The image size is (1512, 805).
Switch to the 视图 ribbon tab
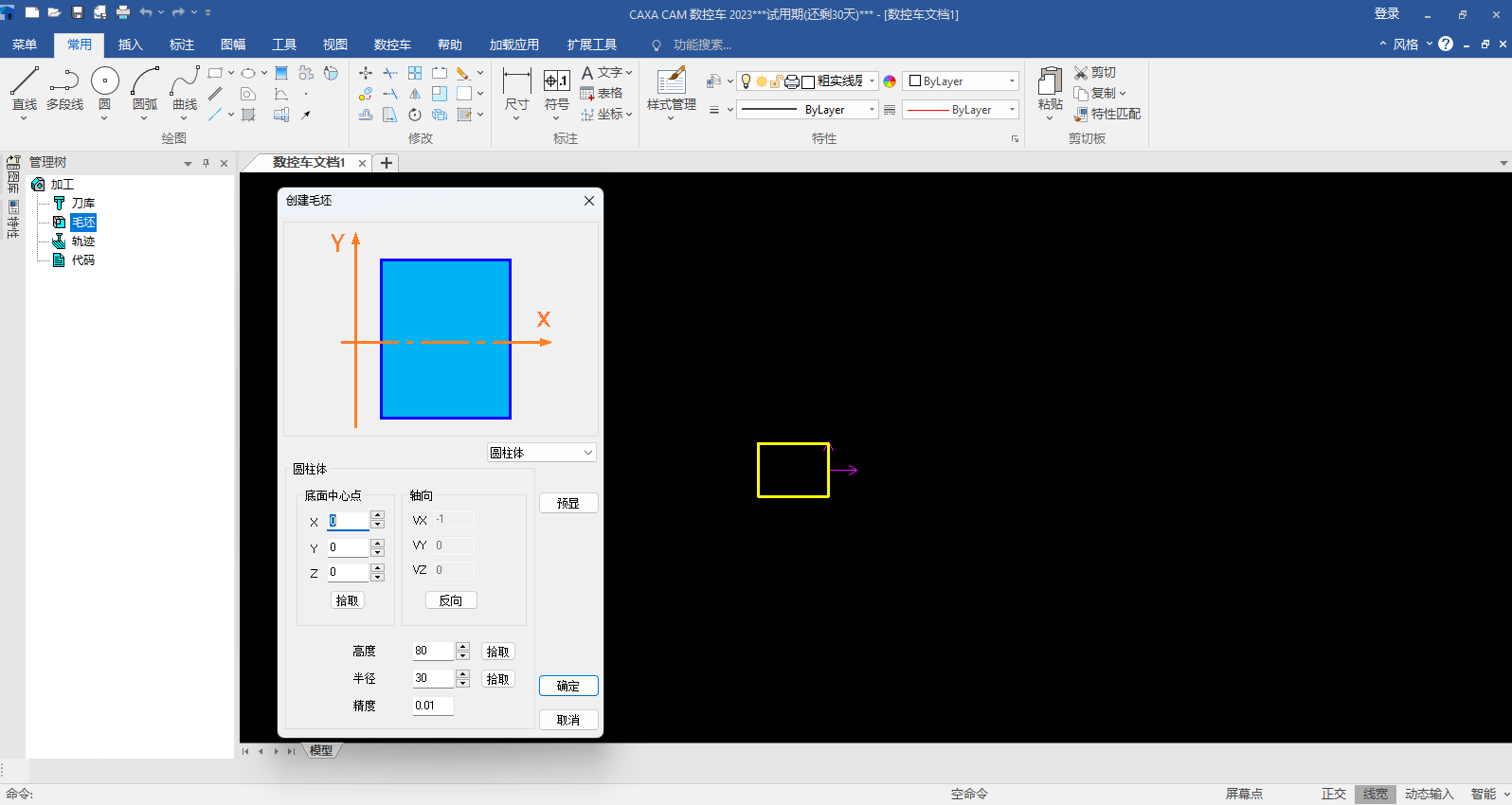[x=335, y=45]
